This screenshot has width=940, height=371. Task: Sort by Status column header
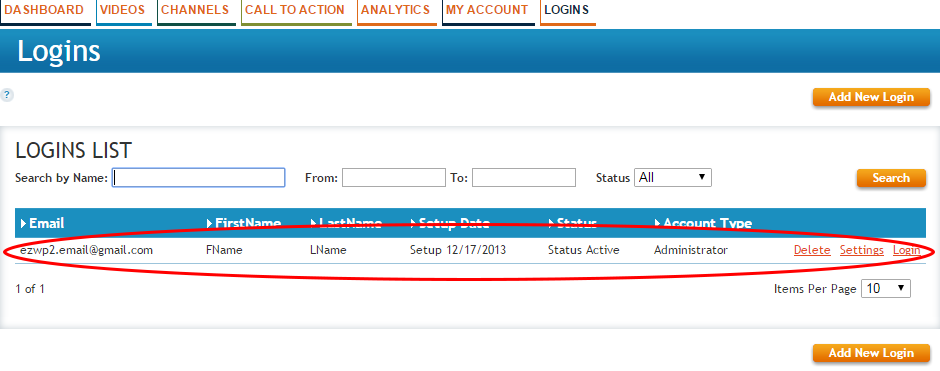[x=573, y=224]
